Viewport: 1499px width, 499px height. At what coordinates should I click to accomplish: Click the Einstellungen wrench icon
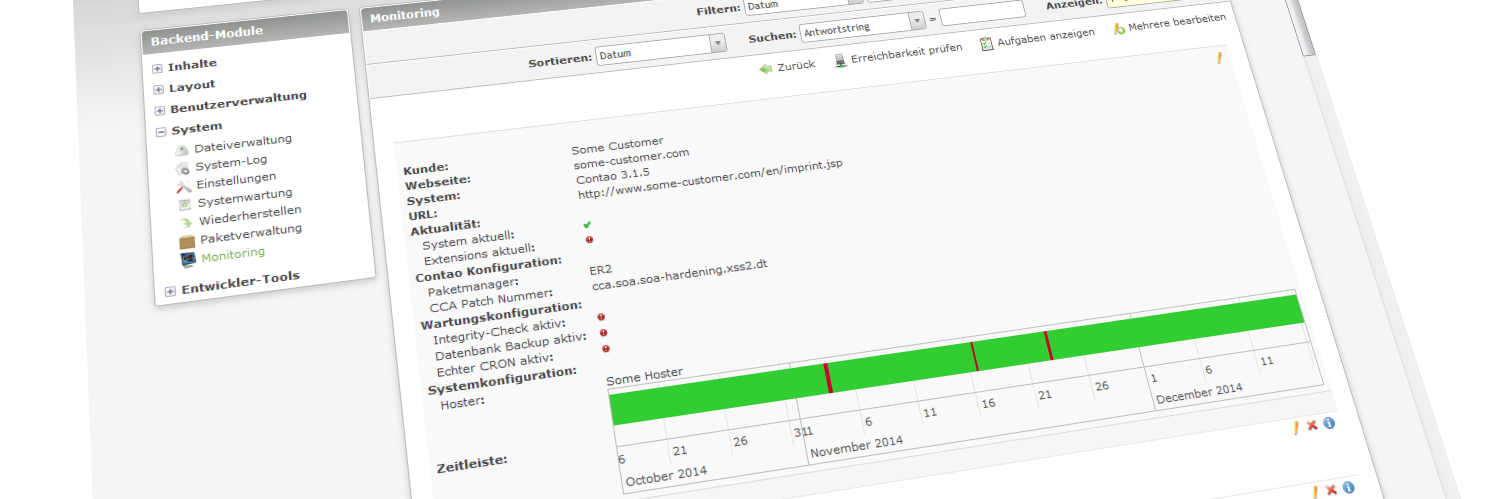(183, 186)
